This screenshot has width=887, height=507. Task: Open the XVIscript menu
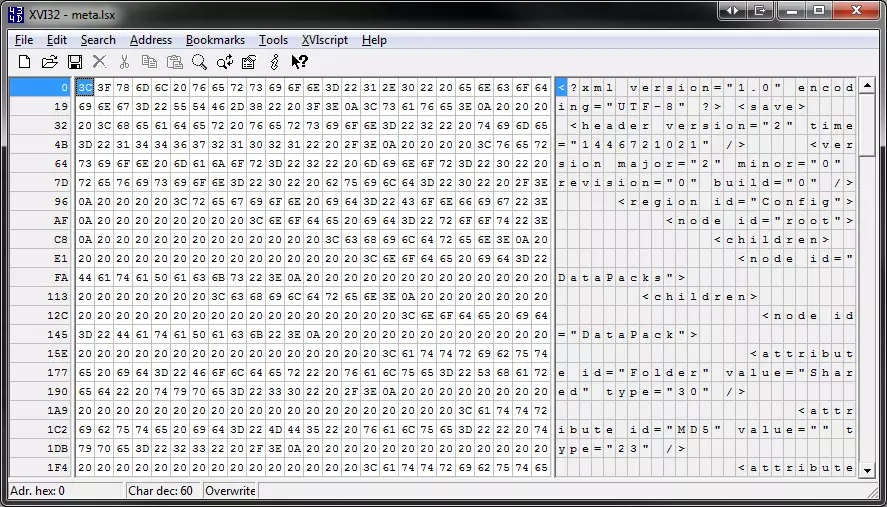325,40
